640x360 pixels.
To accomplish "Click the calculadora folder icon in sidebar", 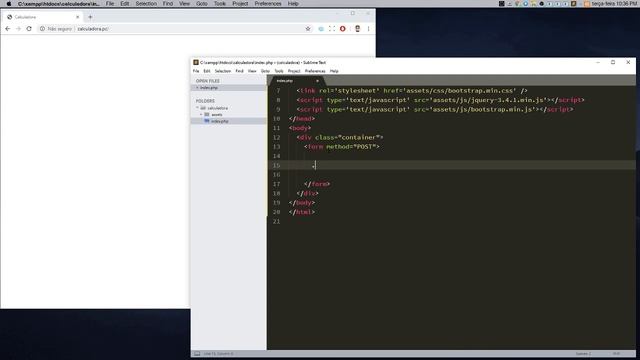I will (x=203, y=108).
